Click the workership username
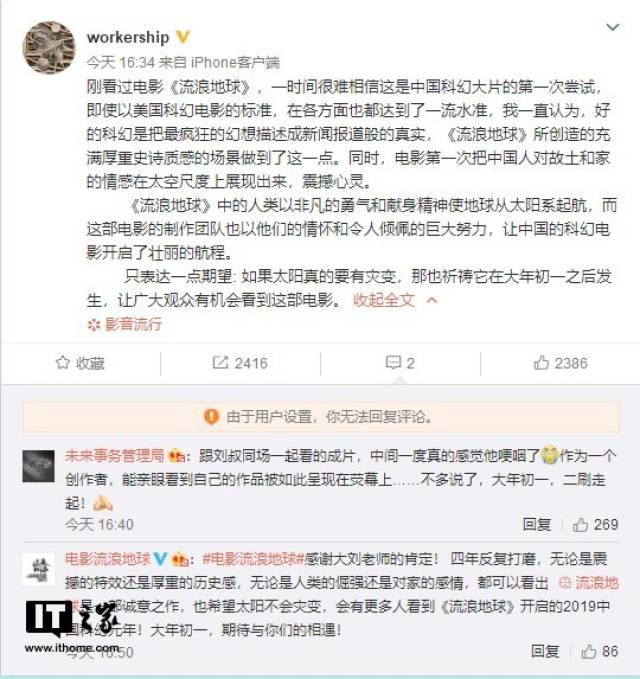The width and height of the screenshot is (640, 679). tap(128, 37)
